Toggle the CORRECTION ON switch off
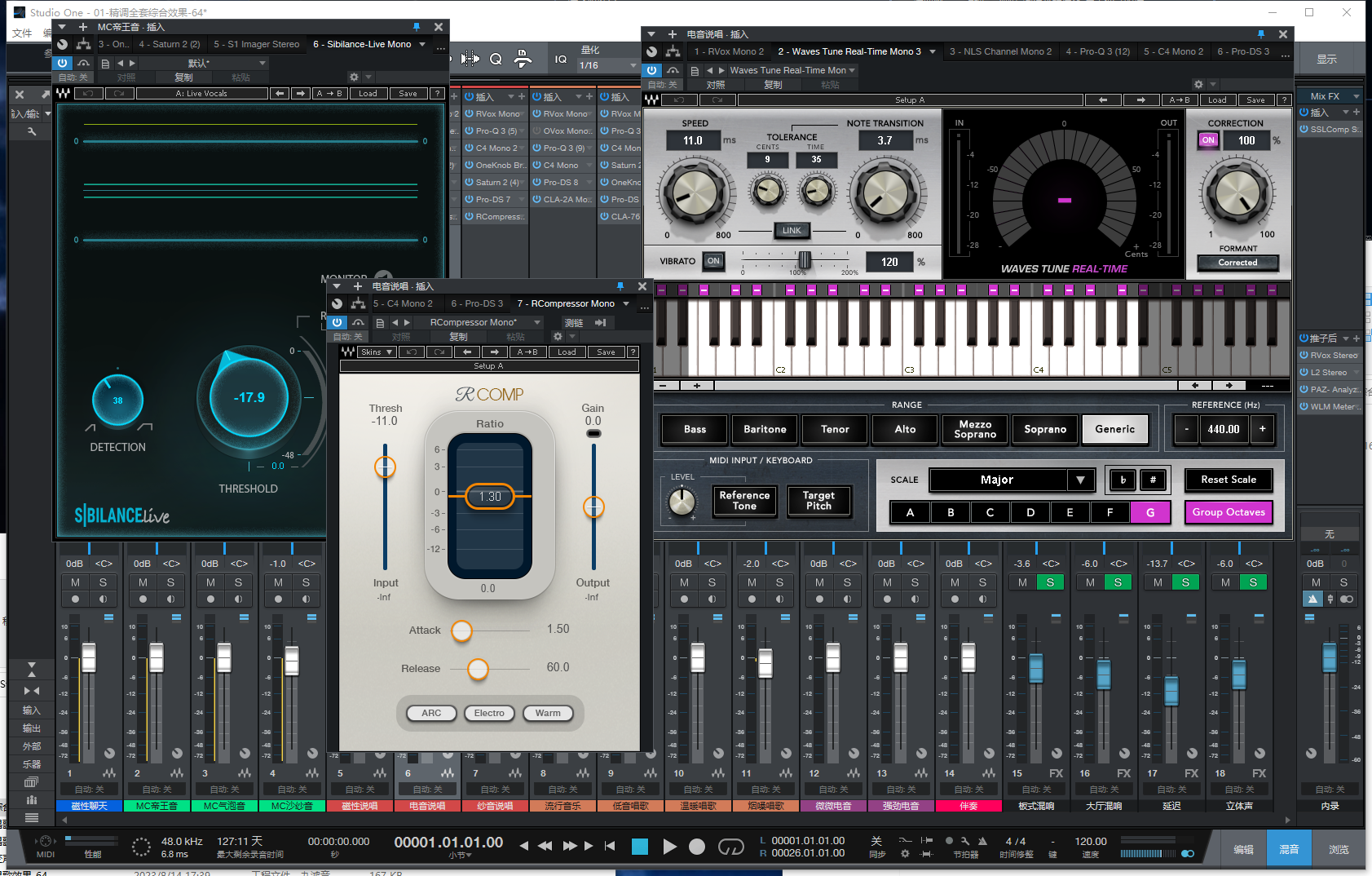1372x876 pixels. pos(1208,140)
